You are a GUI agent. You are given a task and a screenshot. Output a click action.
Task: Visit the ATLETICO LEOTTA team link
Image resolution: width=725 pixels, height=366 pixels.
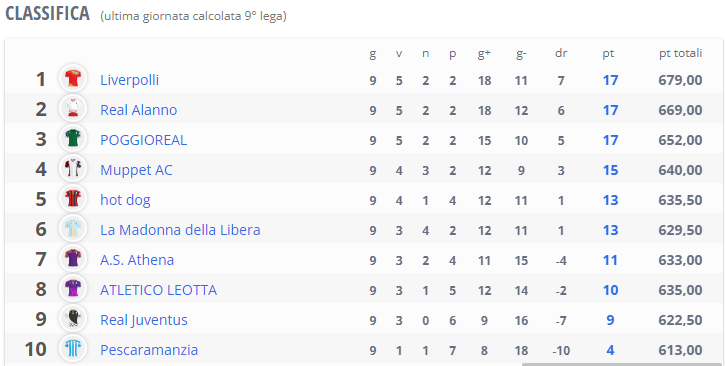[x=159, y=290]
